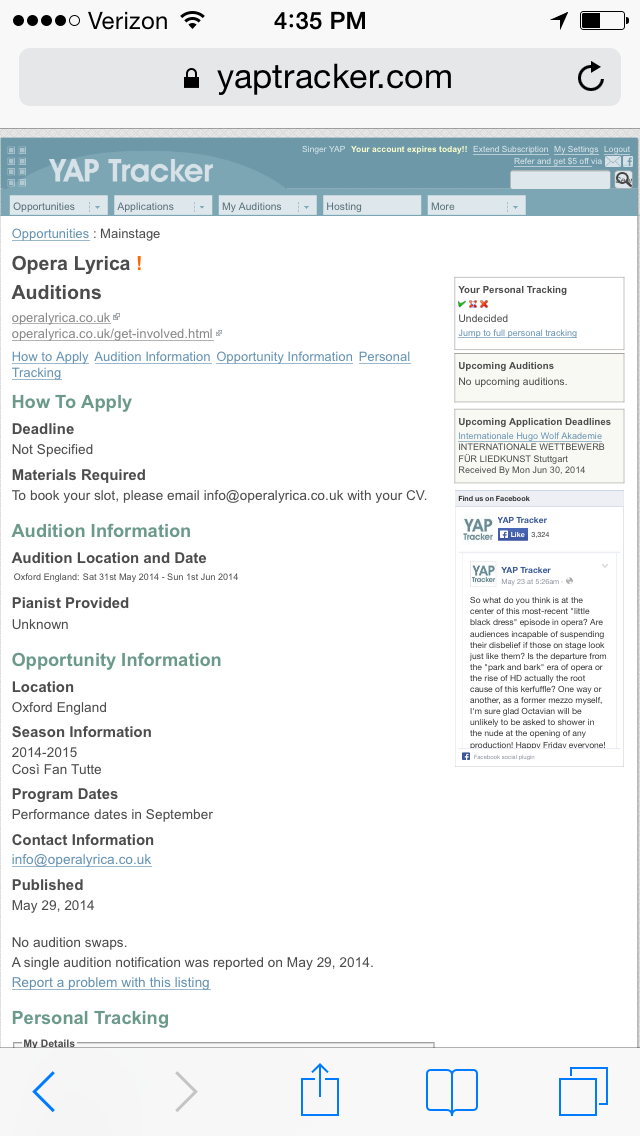Viewport: 640px width, 1136px height.
Task: Click the green checkmark tracking icon
Action: click(462, 304)
